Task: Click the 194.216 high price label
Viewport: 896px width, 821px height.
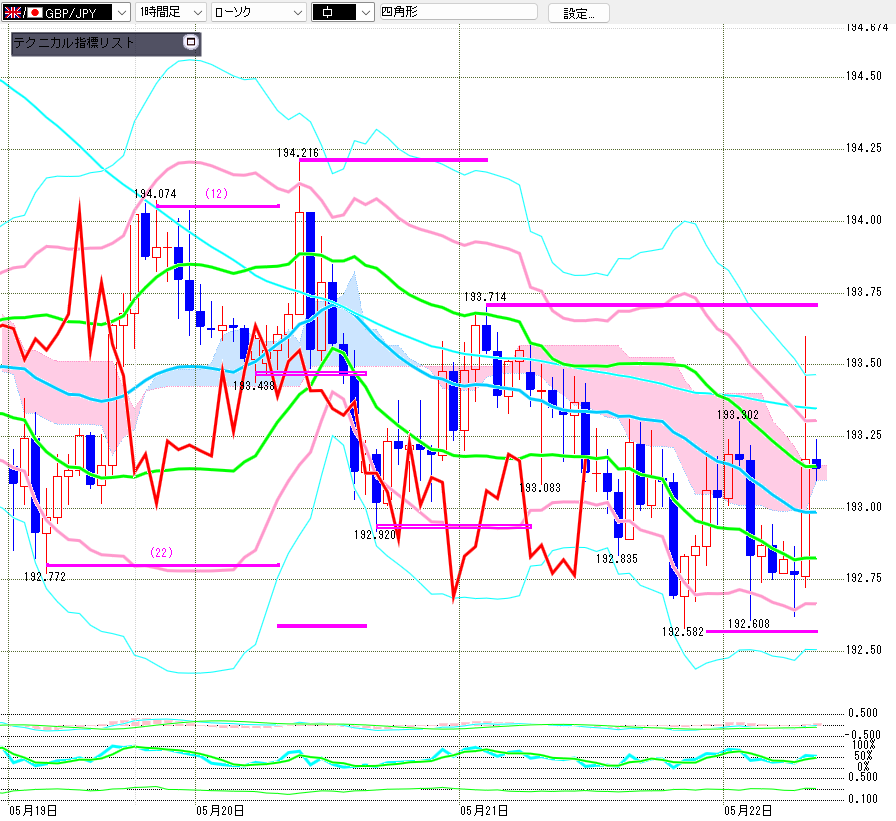Action: click(x=298, y=153)
